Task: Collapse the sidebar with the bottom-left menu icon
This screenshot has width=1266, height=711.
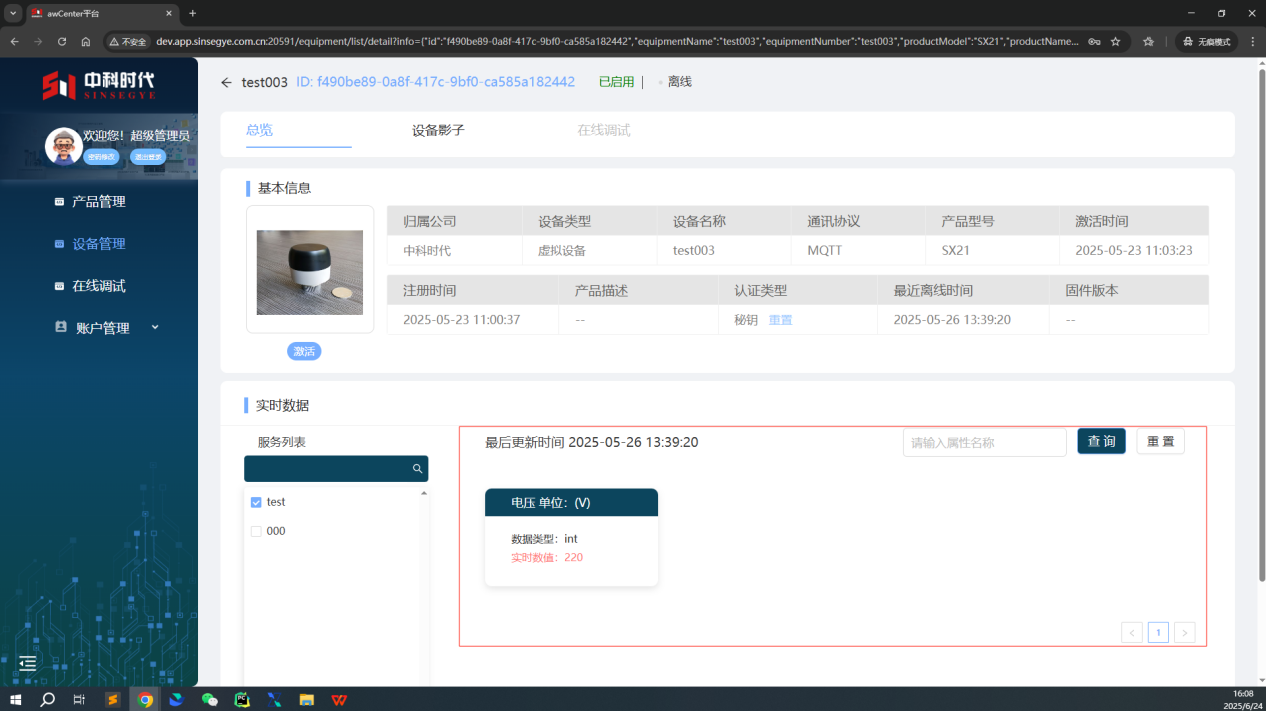Action: [28, 663]
